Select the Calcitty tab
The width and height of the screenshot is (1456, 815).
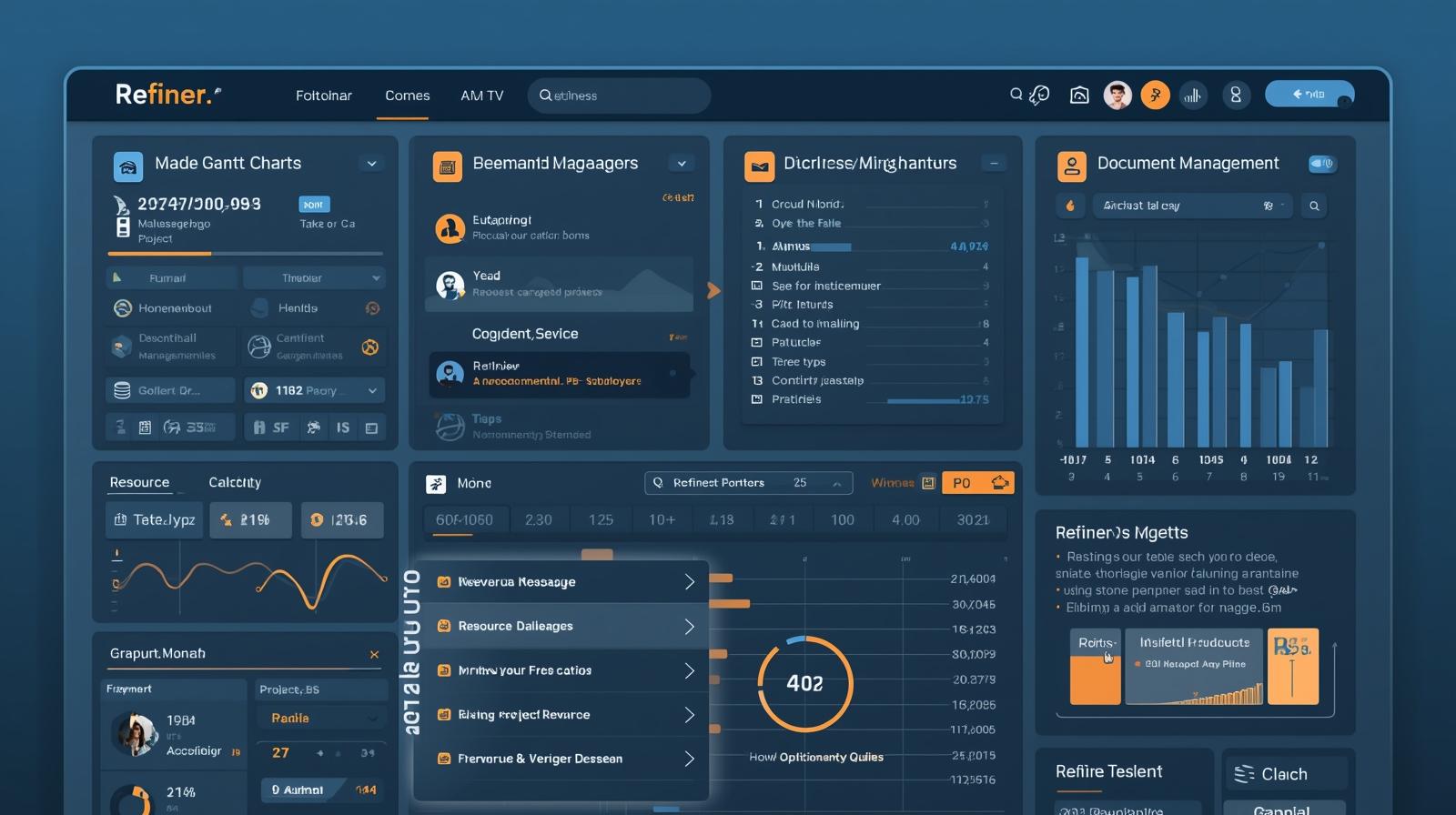(x=234, y=482)
